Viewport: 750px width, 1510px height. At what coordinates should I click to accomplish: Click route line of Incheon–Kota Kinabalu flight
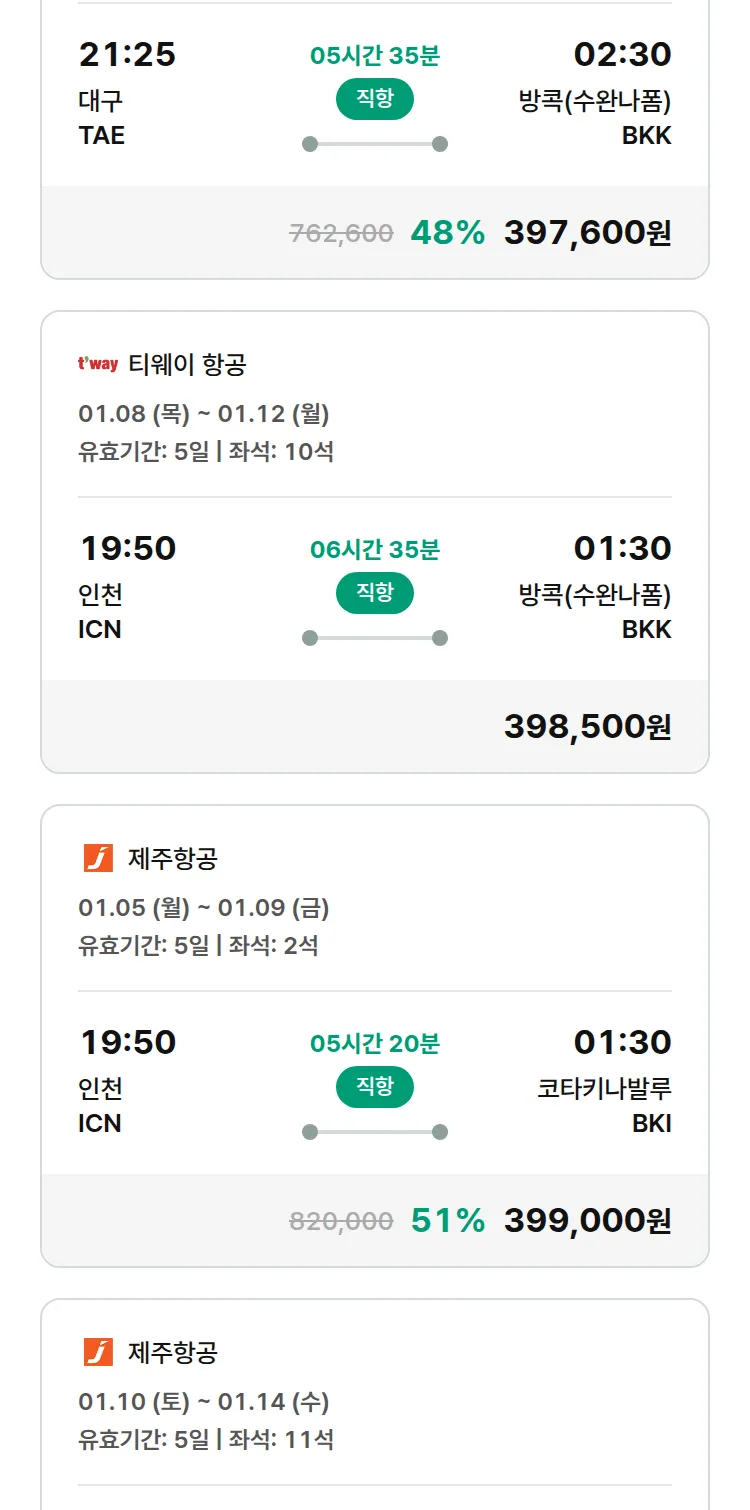coord(375,1132)
